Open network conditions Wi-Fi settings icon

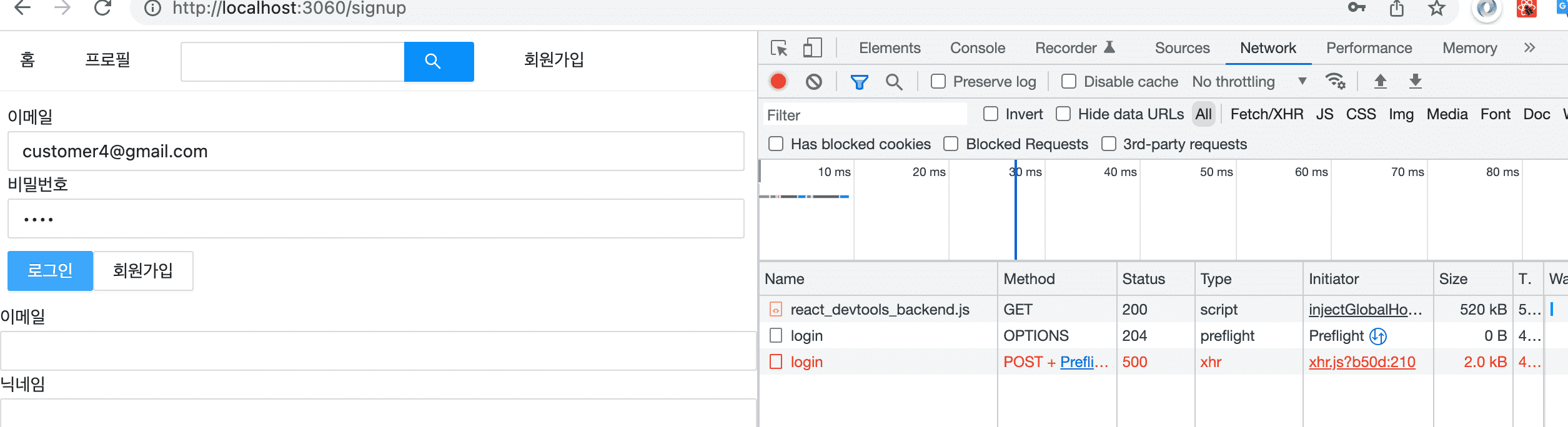[x=1335, y=82]
